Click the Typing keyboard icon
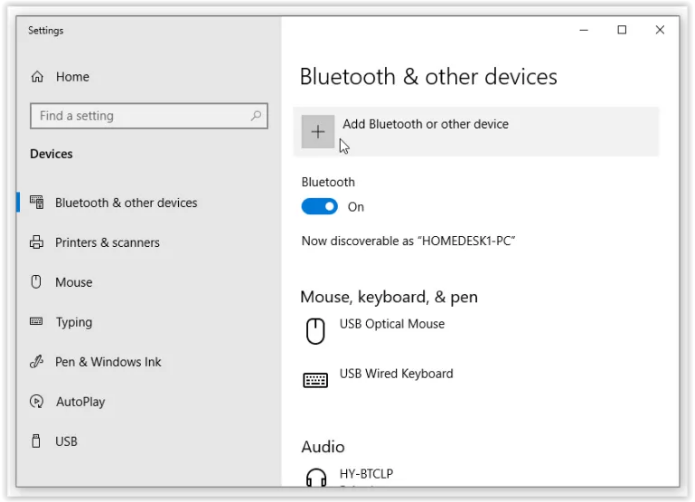This screenshot has height=502, width=695. click(37, 322)
